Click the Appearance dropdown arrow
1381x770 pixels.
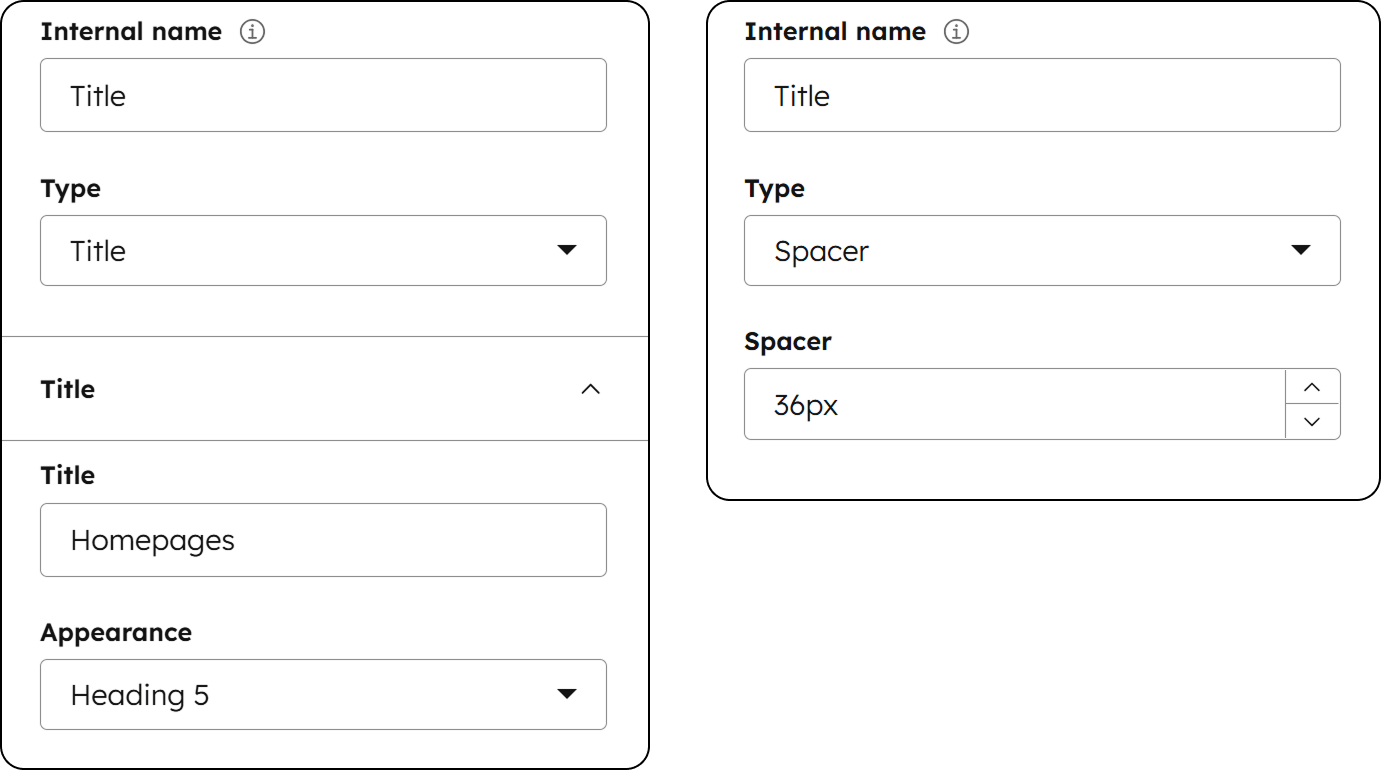click(567, 694)
